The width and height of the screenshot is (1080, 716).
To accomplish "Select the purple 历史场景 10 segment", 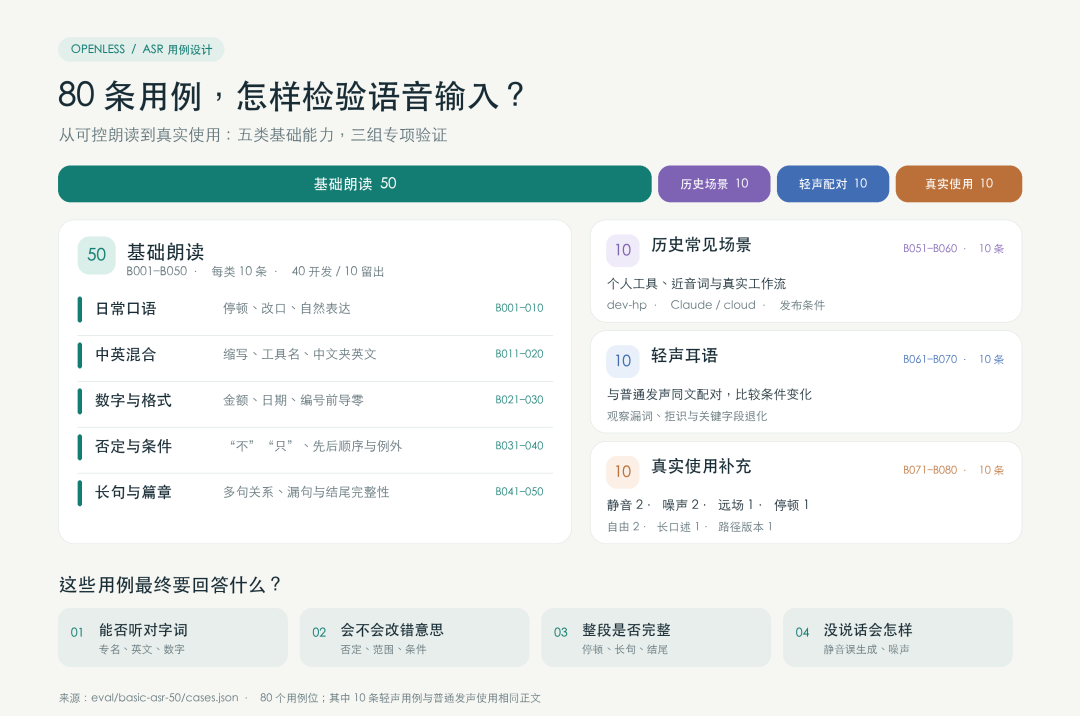I will [714, 184].
